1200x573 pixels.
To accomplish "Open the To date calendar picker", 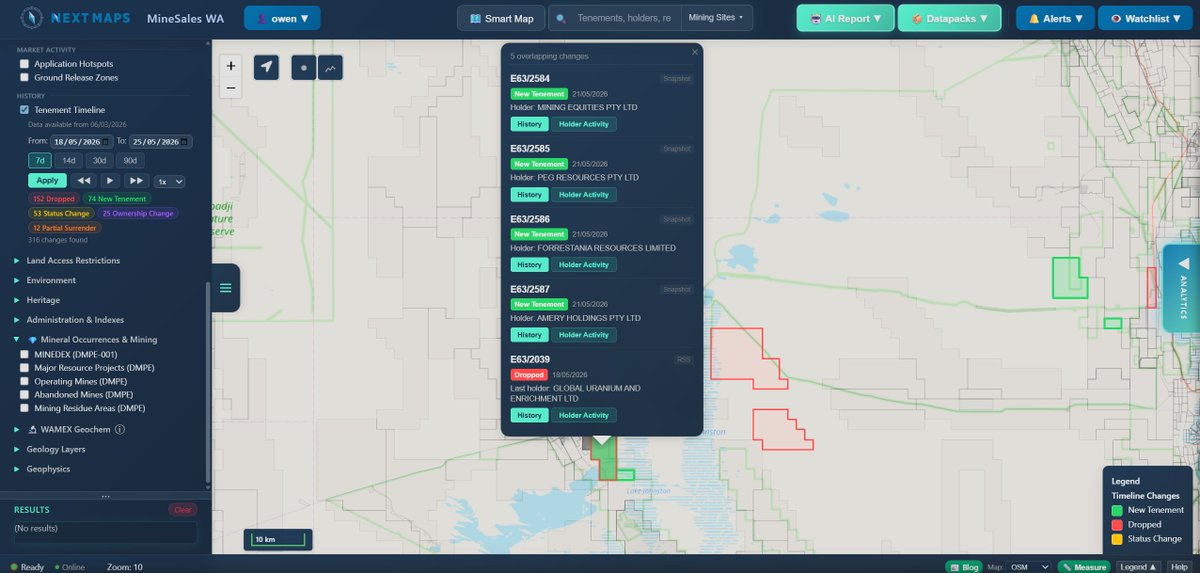I will [x=185, y=142].
